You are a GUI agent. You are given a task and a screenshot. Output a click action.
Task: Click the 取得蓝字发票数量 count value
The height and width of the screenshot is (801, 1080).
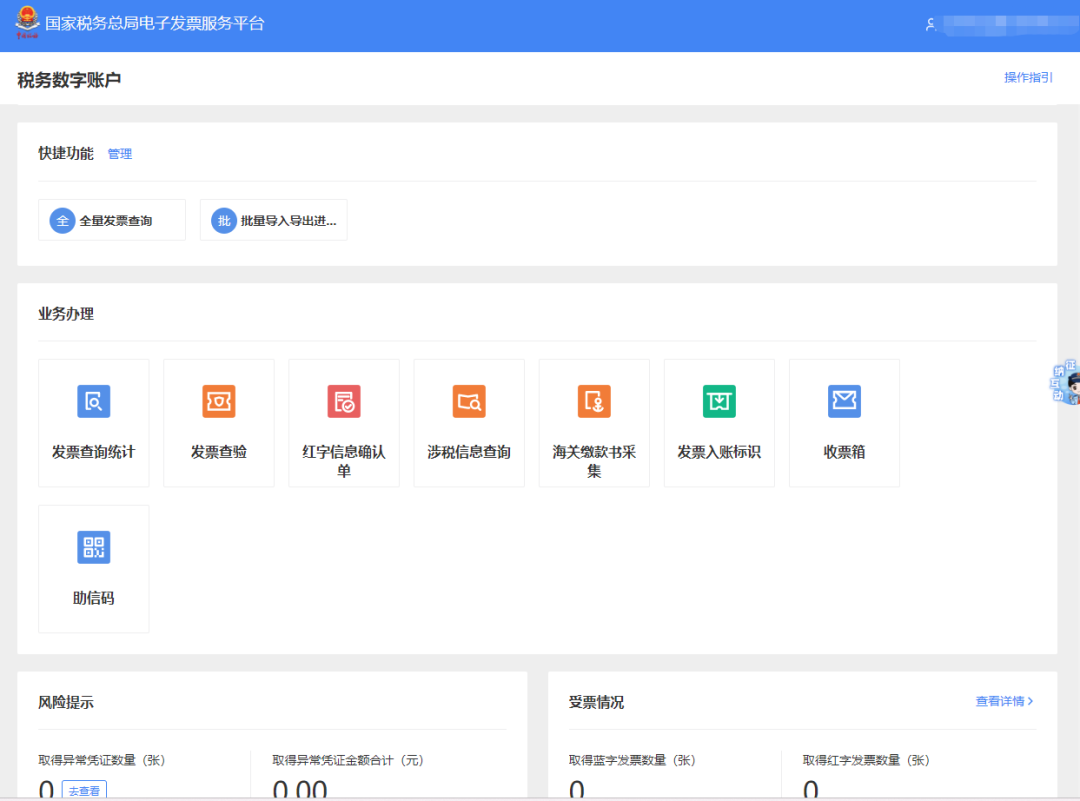[577, 790]
